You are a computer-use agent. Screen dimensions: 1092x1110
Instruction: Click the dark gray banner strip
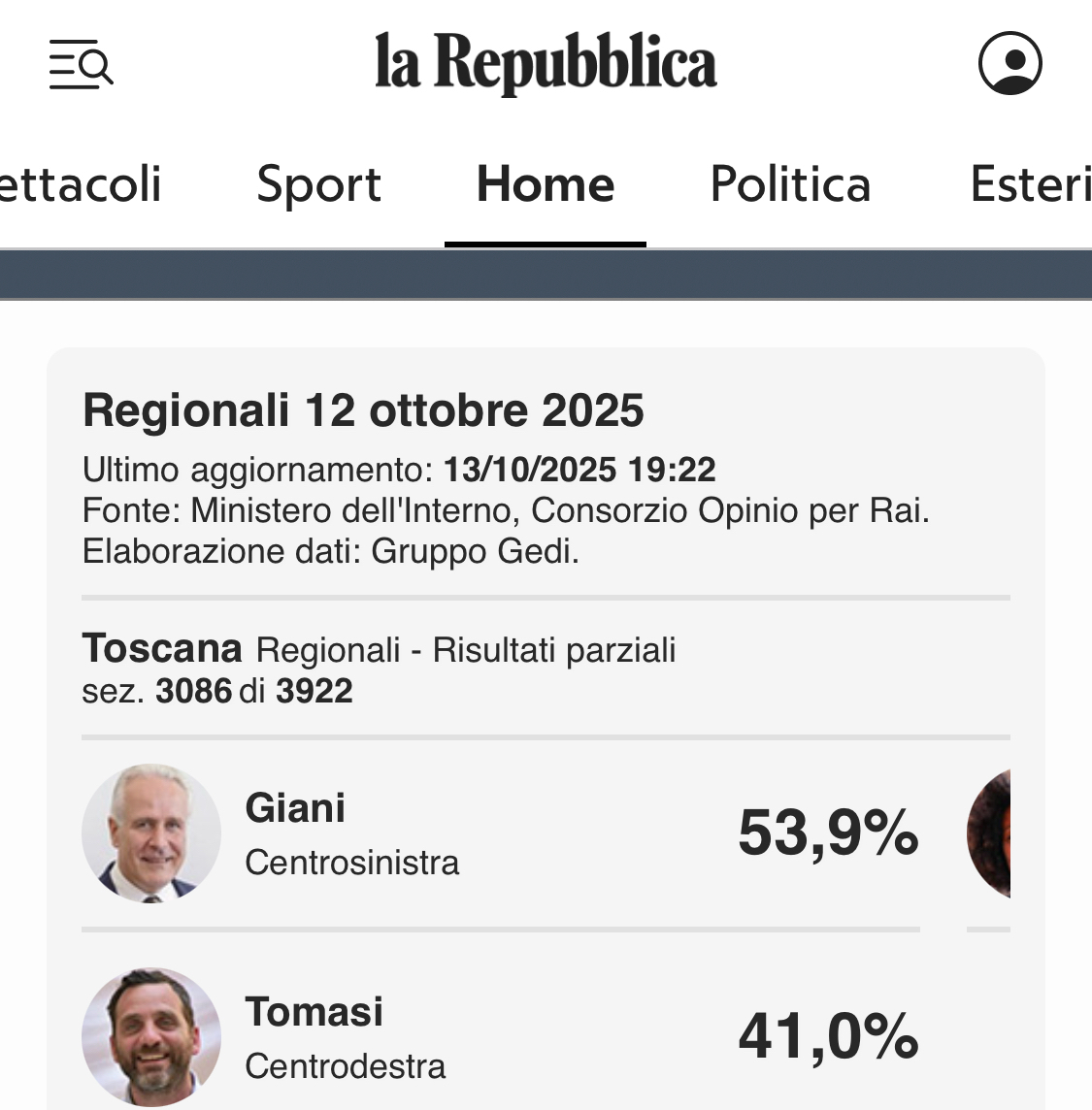point(546,275)
